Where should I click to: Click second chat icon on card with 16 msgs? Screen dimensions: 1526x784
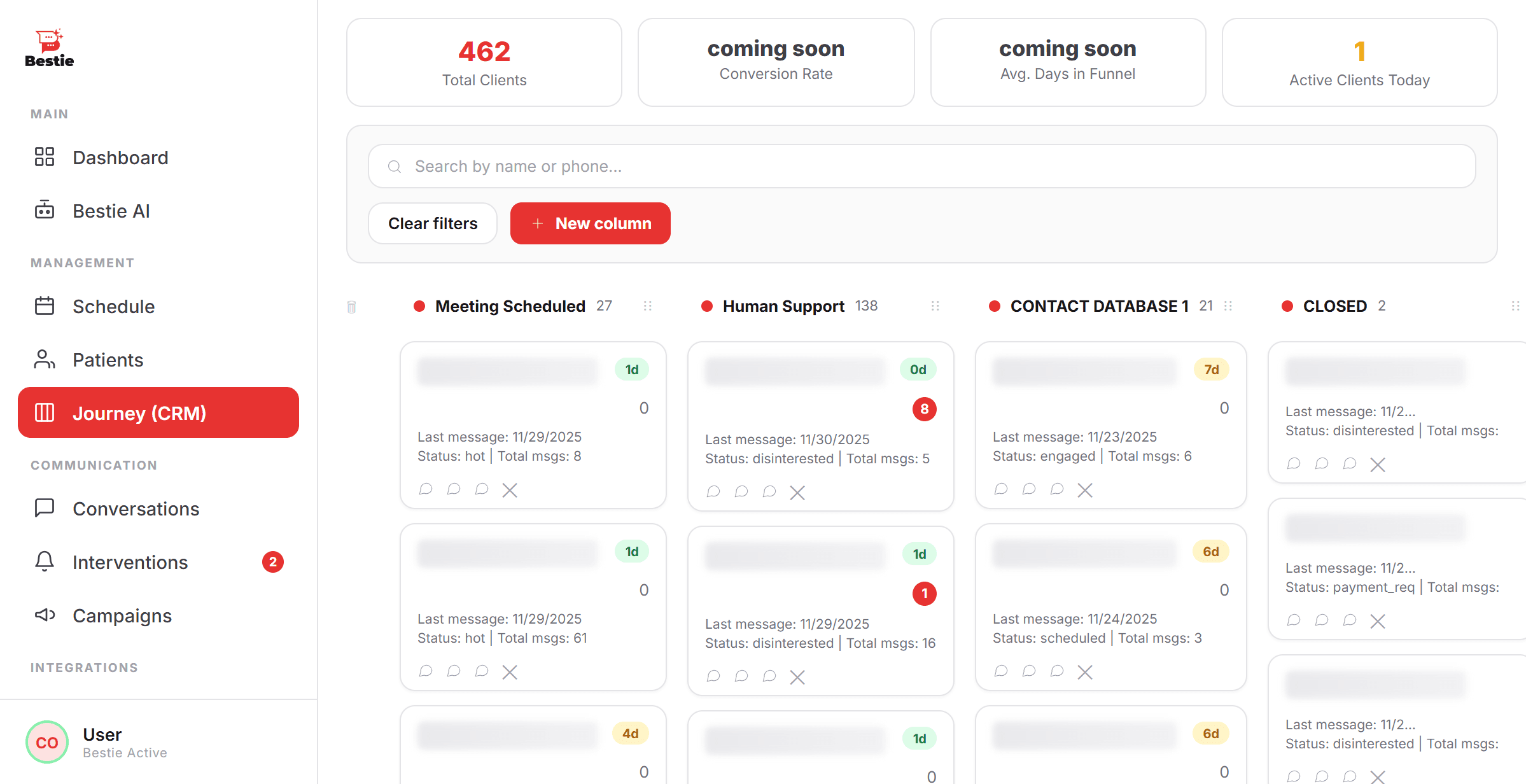[x=741, y=676]
